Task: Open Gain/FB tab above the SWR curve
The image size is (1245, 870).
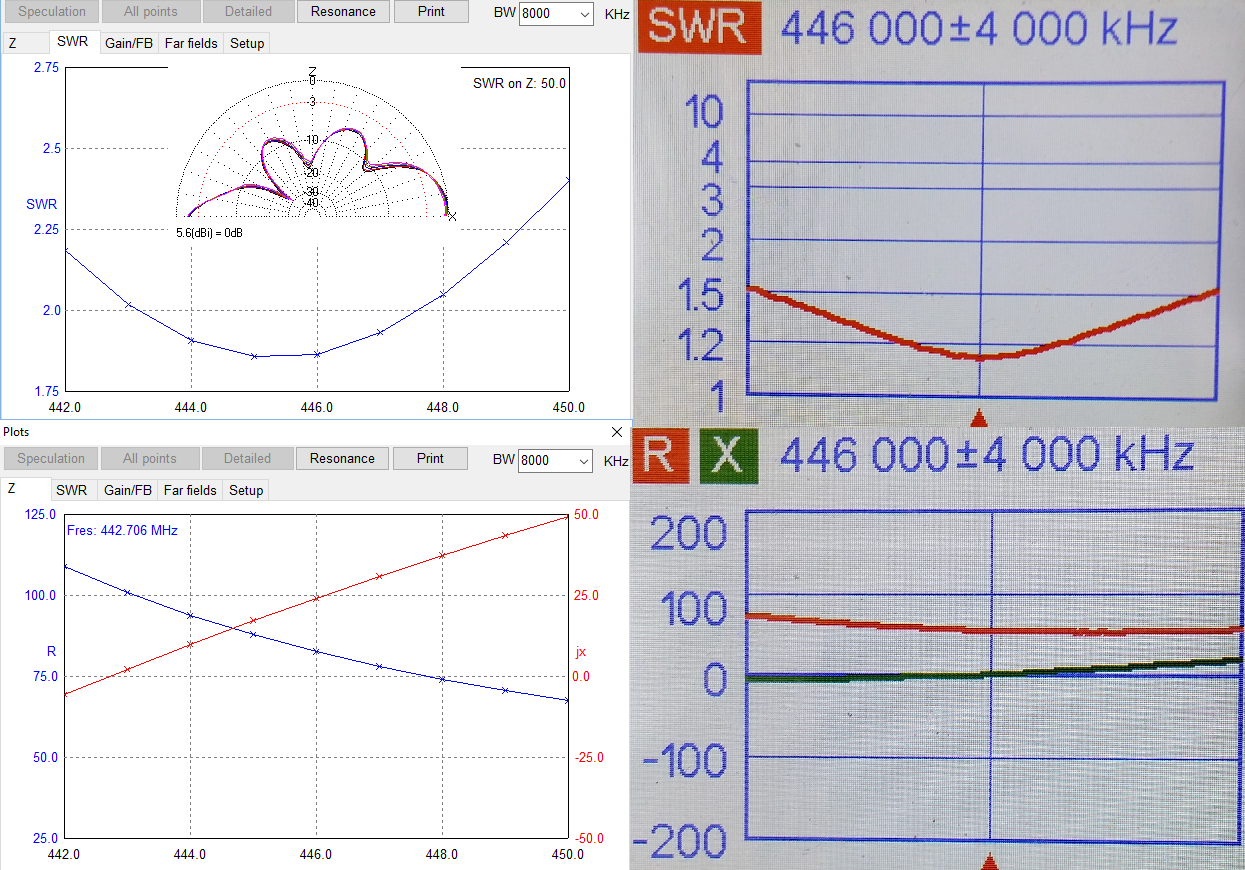Action: [129, 43]
